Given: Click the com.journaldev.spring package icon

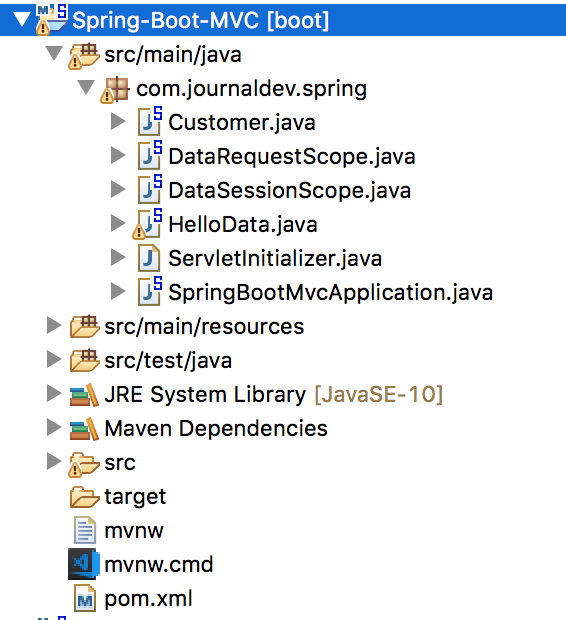Looking at the screenshot, I should pyautogui.click(x=115, y=90).
